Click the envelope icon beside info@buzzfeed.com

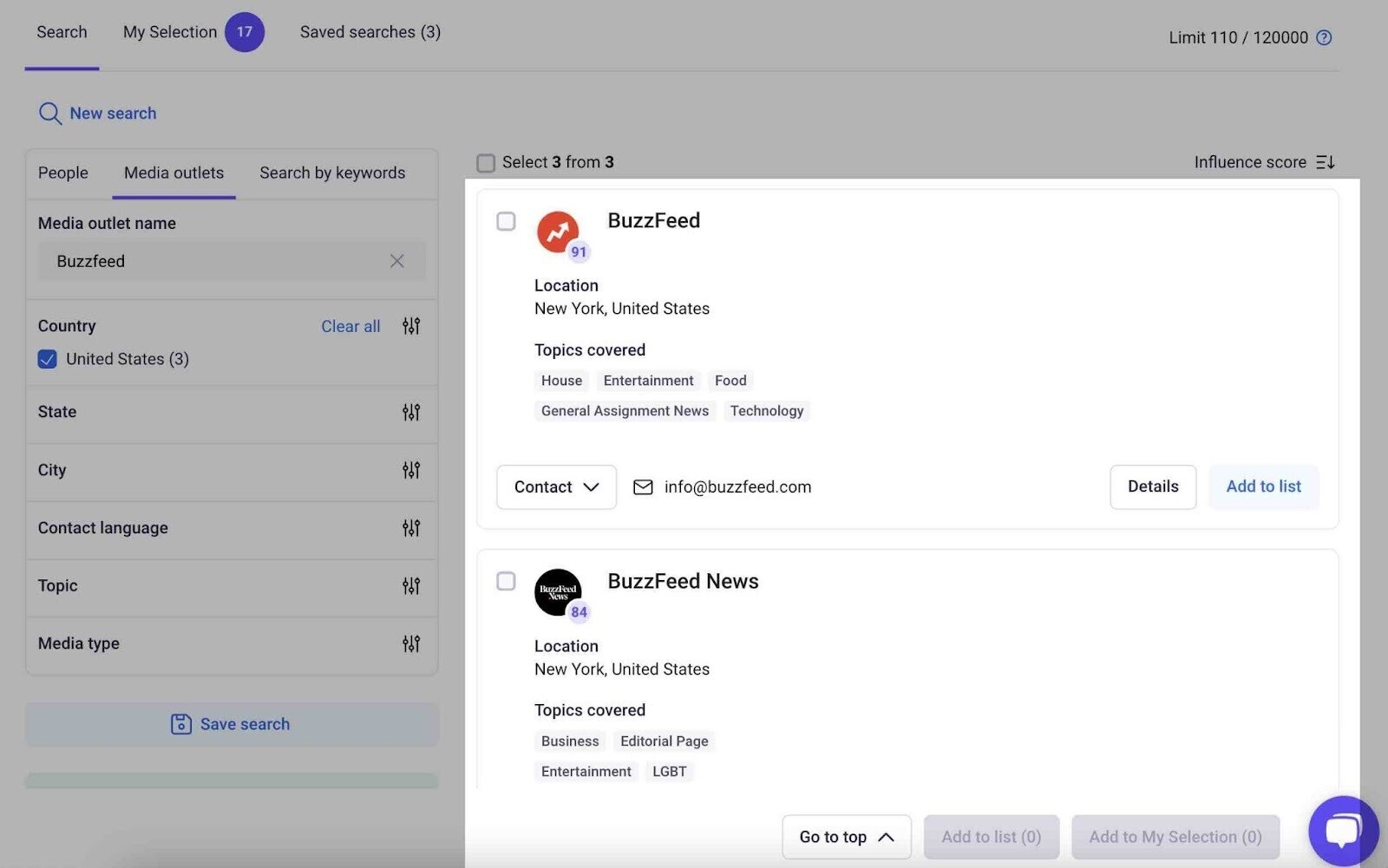(643, 487)
